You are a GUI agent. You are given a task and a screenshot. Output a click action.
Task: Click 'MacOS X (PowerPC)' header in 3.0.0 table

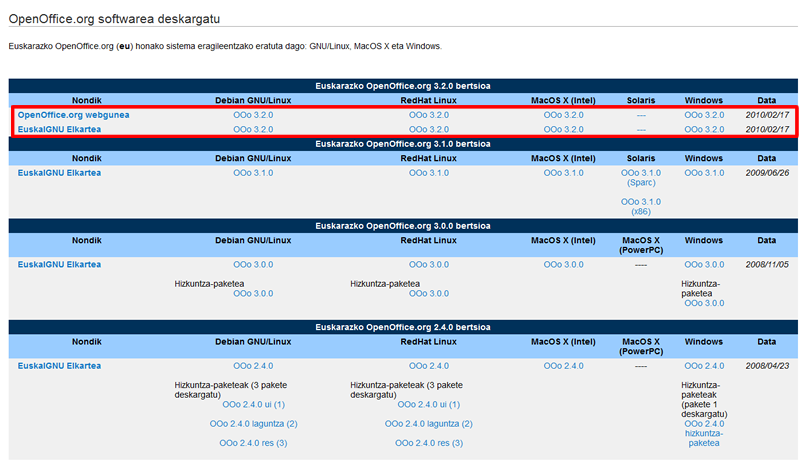641,245
